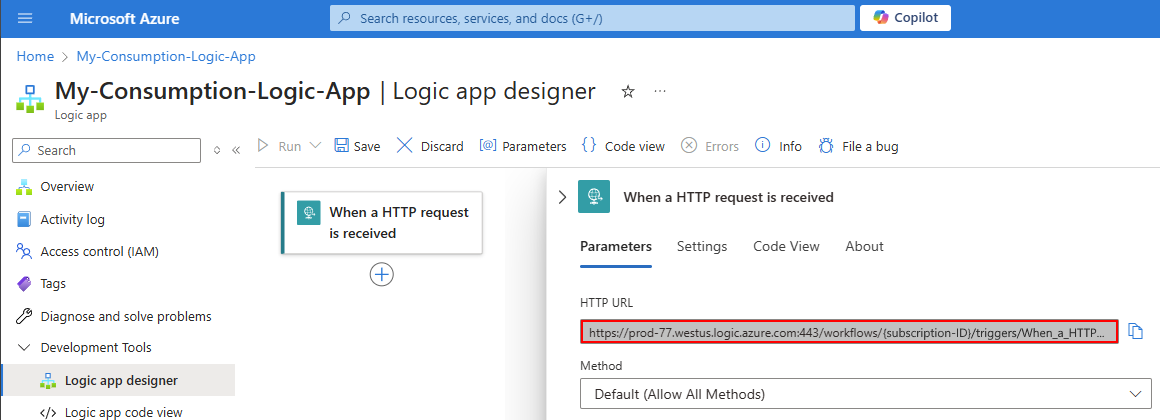
Task: Click Save in the designer toolbar
Action: [x=357, y=146]
